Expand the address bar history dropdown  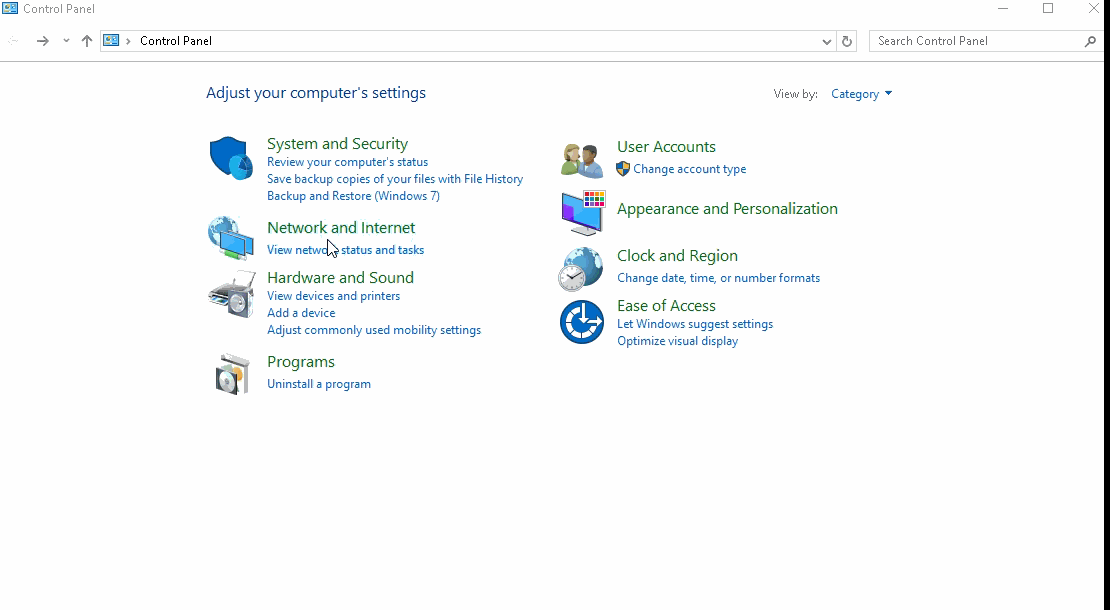tap(826, 41)
